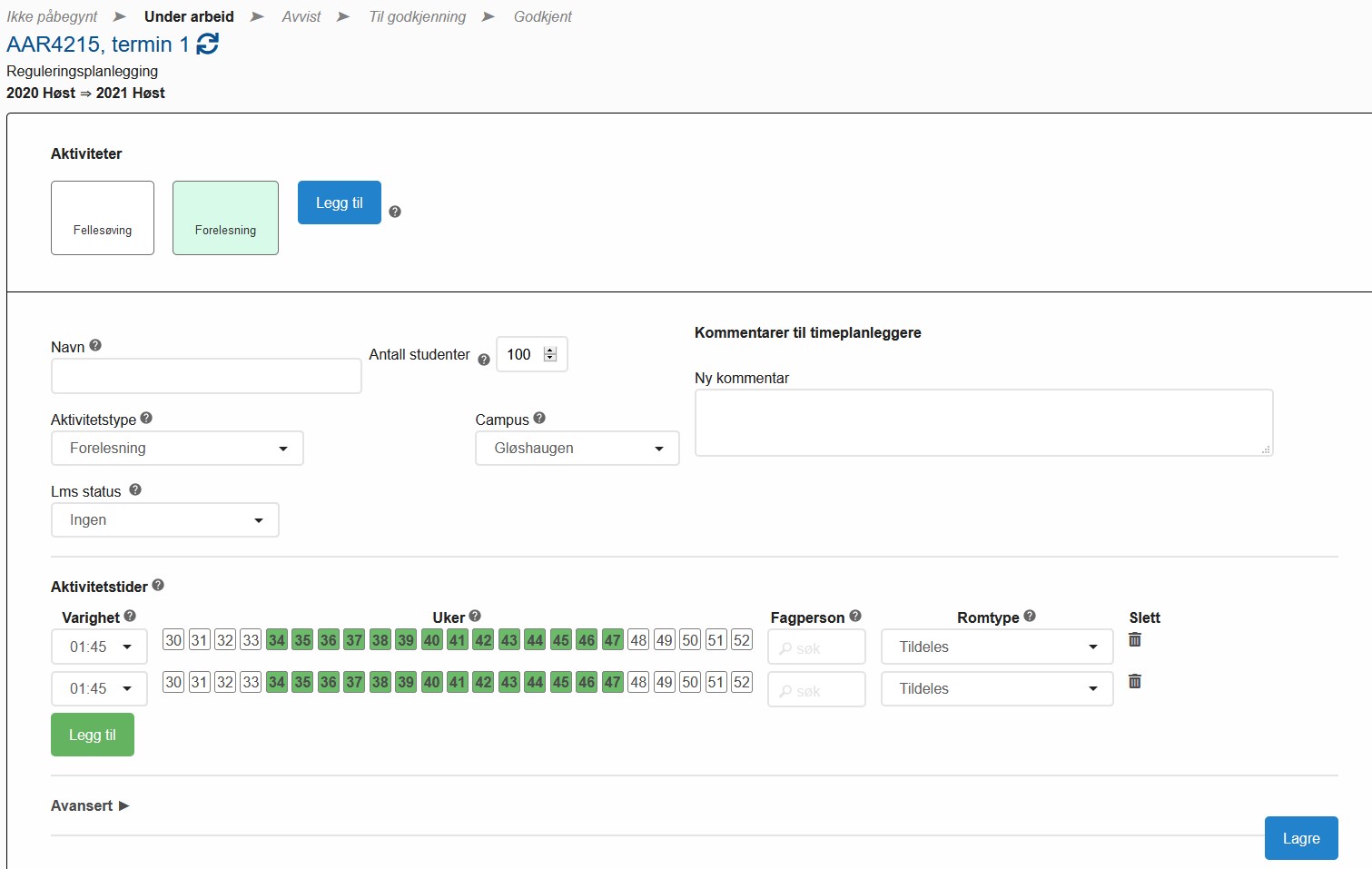Viewport: 1372px width, 869px height.
Task: Select the Fellesøving activity tab
Action: 103,218
